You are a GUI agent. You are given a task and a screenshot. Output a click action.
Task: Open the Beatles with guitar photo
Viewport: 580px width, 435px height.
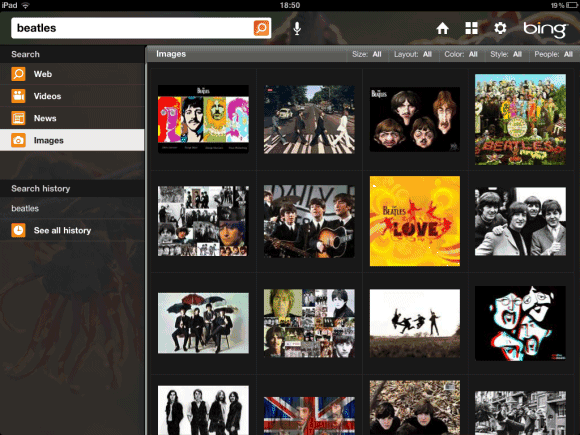tap(309, 221)
